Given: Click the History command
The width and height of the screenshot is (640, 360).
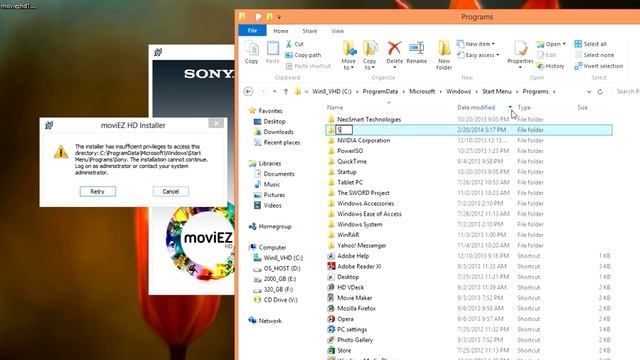Looking at the screenshot, I should click(x=551, y=66).
